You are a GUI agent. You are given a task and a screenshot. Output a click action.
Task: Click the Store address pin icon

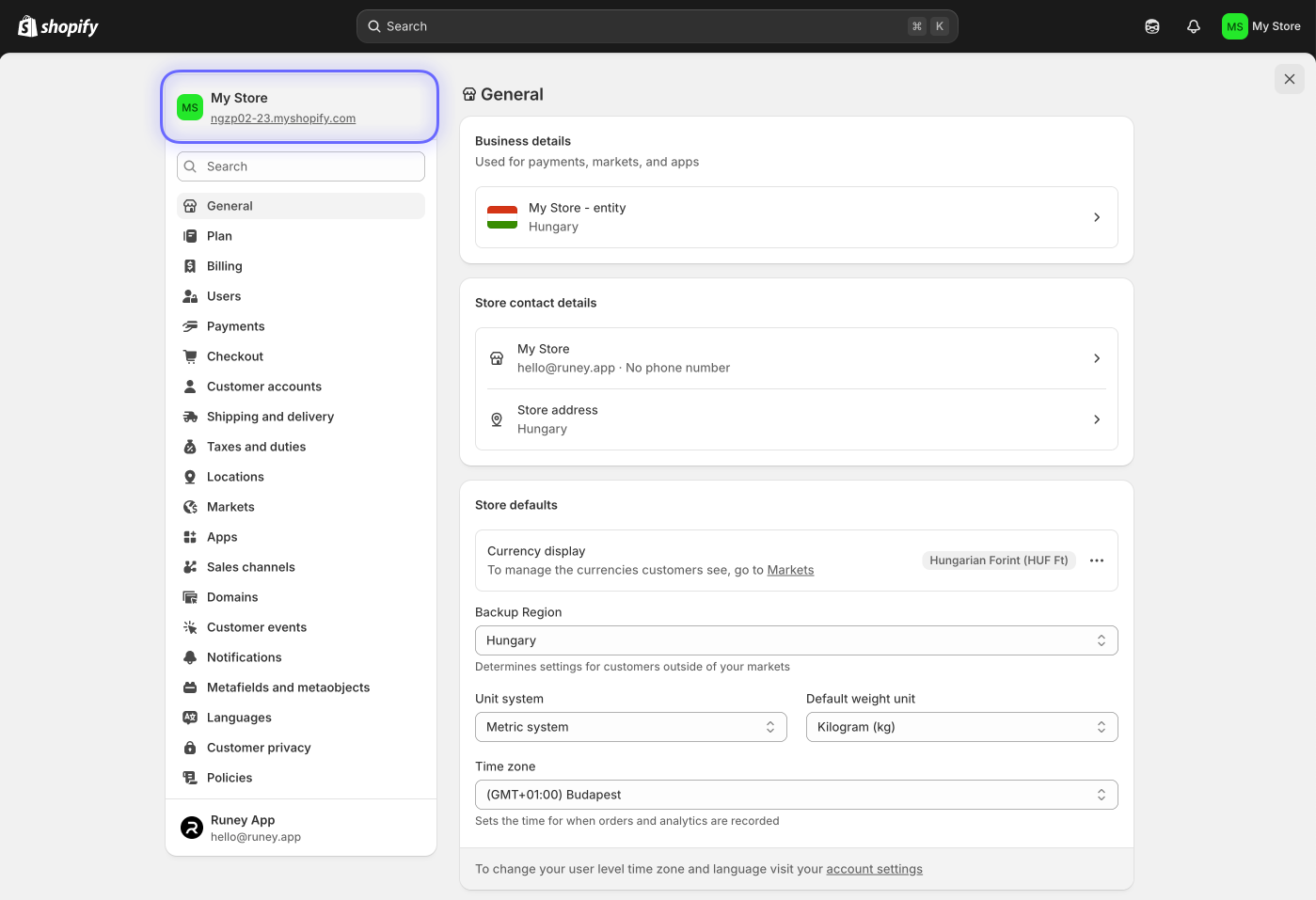pos(497,419)
